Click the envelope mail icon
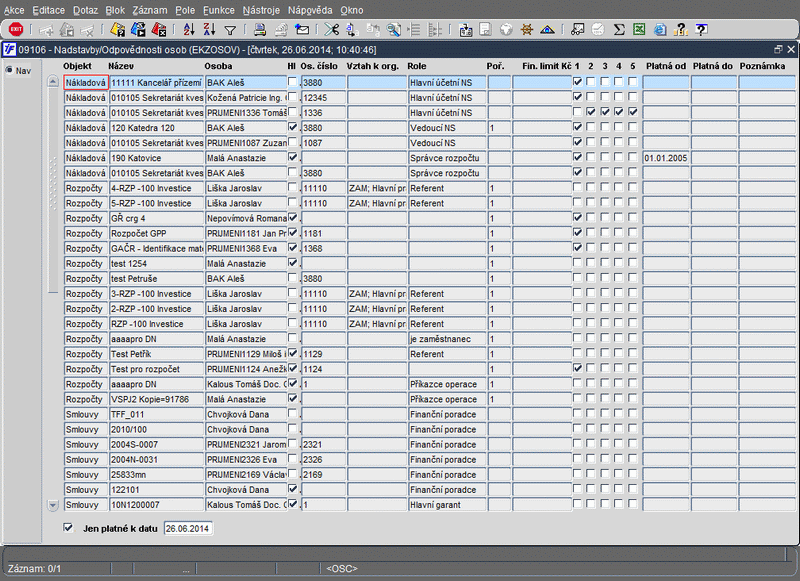 (302, 30)
